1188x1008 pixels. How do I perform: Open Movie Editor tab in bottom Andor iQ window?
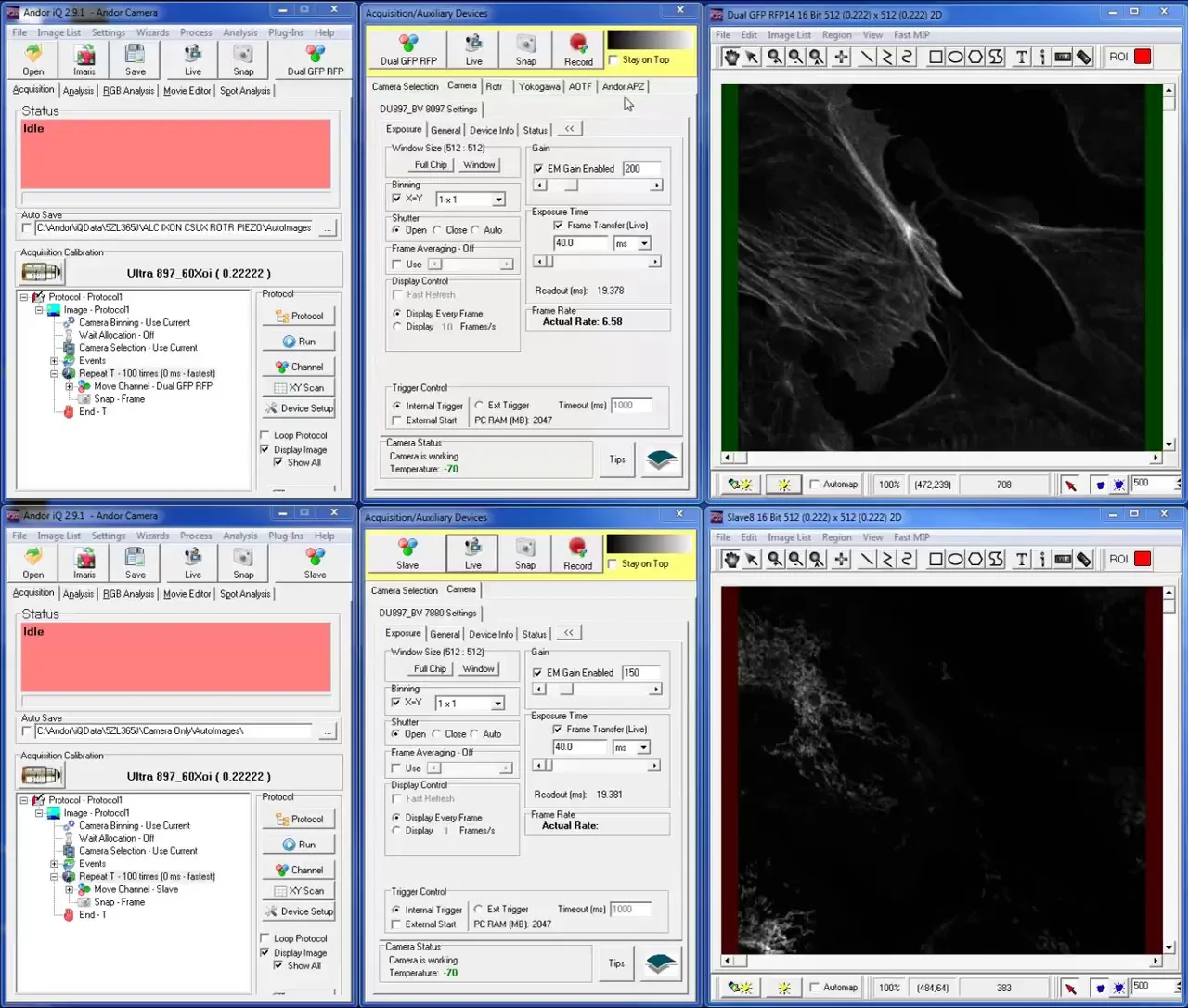click(187, 594)
